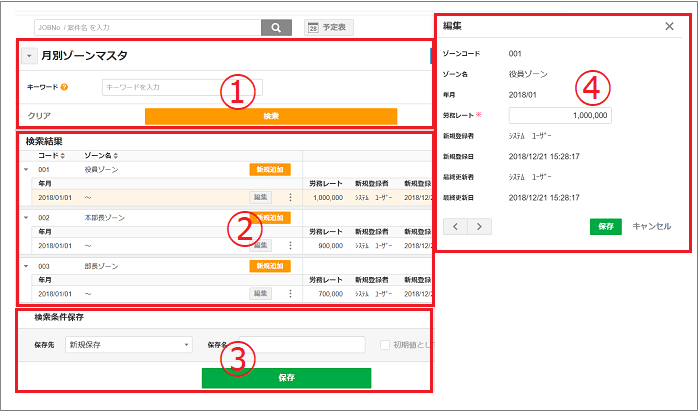Click the 本部長ゾーン name in results
This screenshot has height=414, width=700.
[x=105, y=218]
